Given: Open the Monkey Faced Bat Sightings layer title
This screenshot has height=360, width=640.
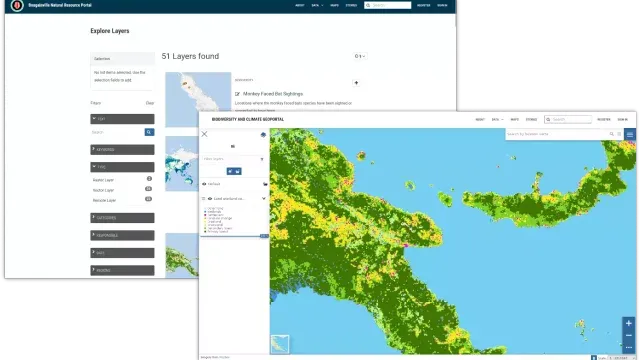Looking at the screenshot, I should coord(273,94).
